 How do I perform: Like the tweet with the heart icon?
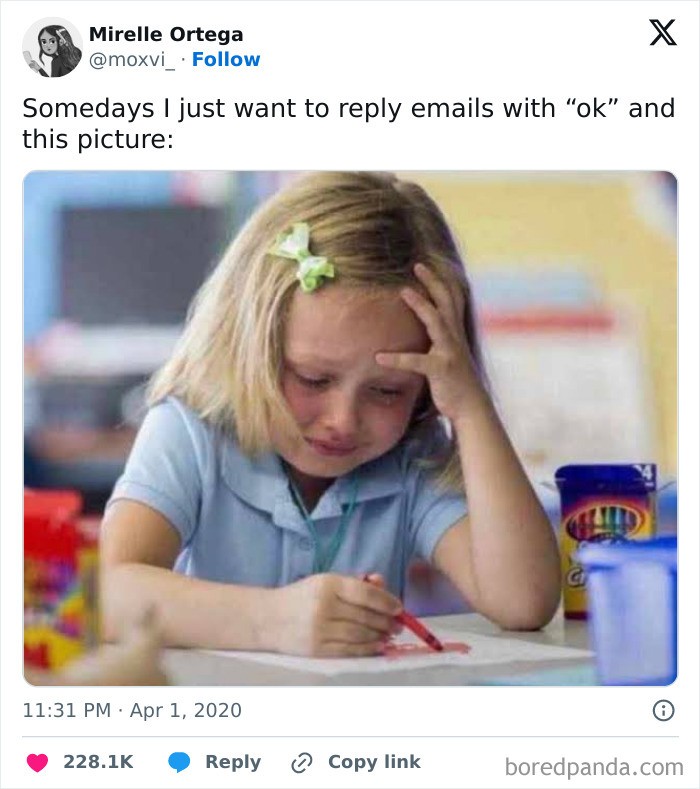(37, 762)
